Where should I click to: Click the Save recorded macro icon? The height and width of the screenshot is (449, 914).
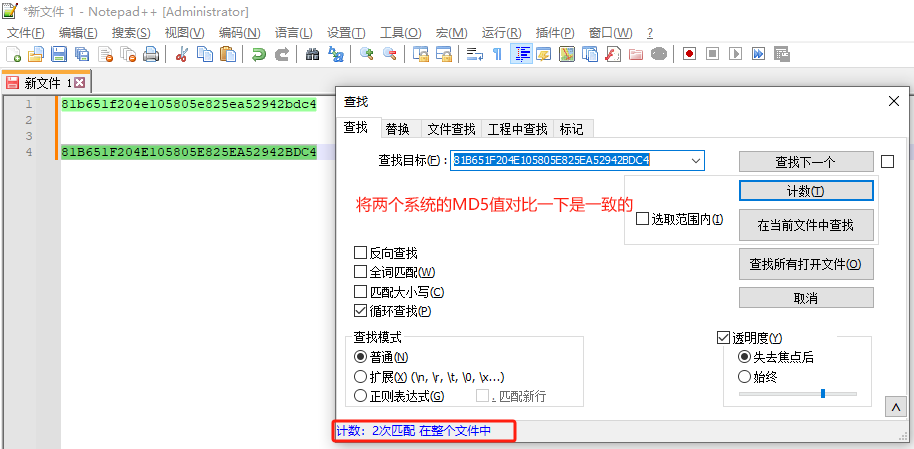(782, 54)
